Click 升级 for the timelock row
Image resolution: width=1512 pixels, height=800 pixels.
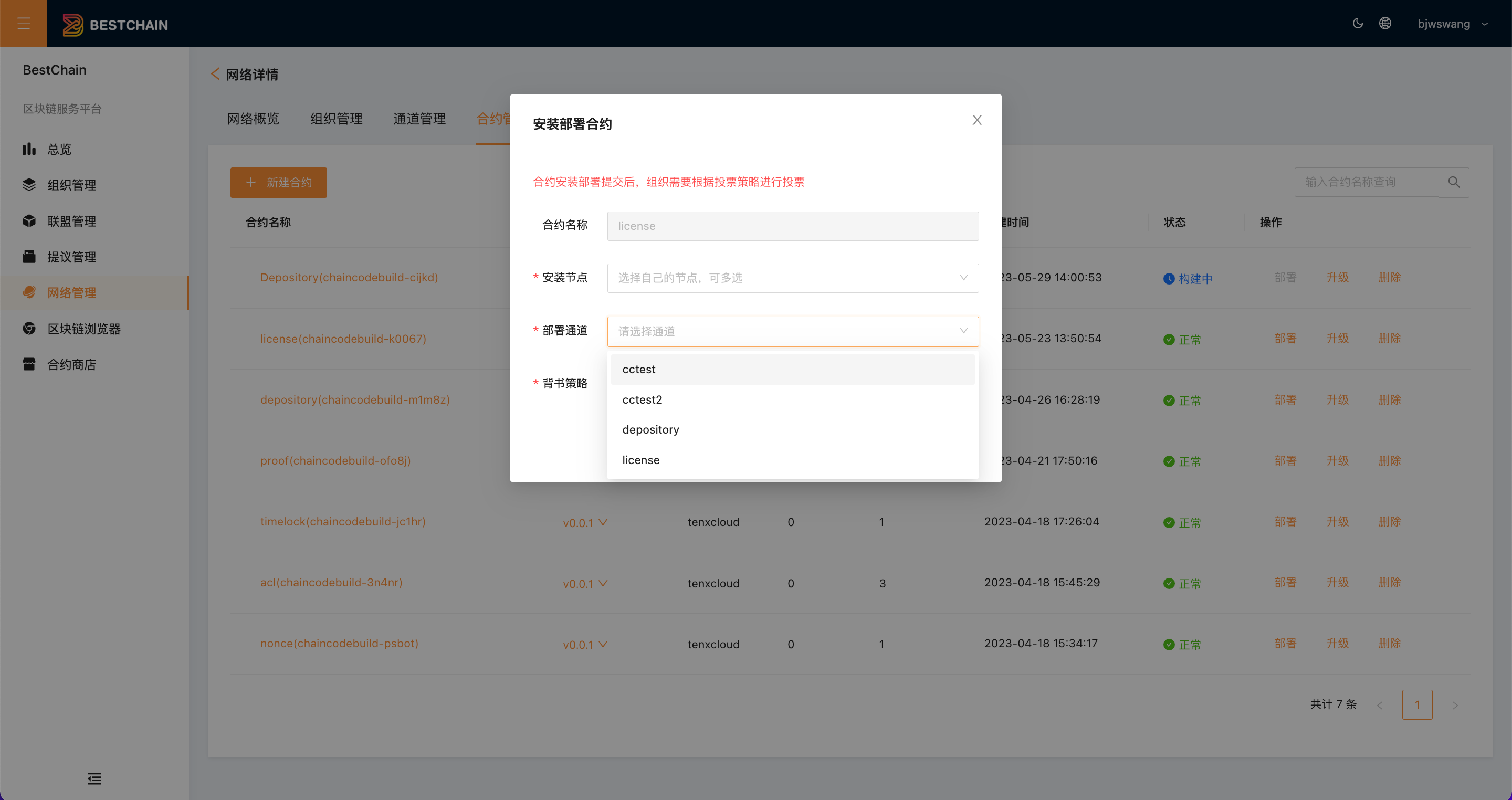pos(1338,522)
